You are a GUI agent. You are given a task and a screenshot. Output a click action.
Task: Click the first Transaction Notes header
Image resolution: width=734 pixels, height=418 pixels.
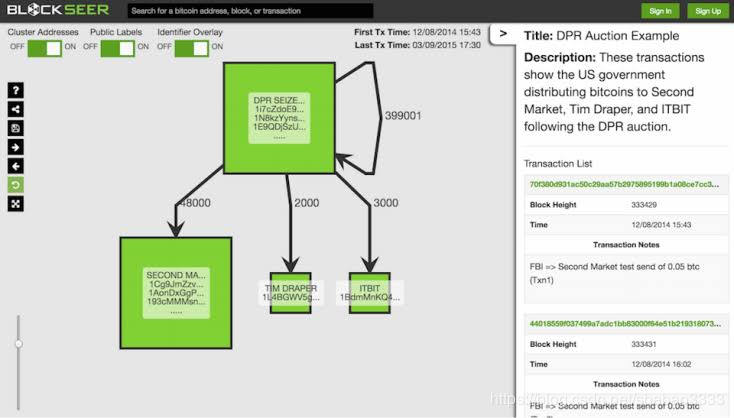point(626,245)
